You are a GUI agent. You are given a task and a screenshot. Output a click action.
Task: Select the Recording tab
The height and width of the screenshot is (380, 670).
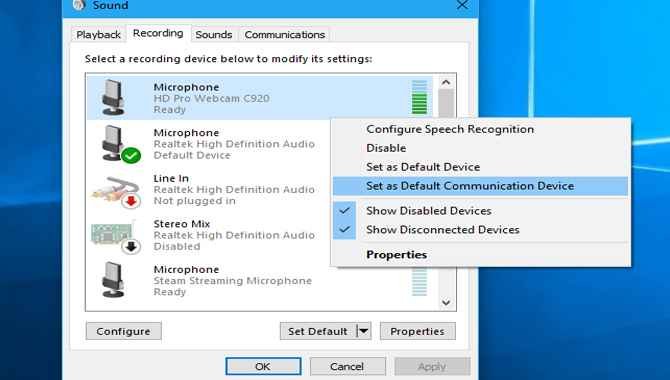158,33
